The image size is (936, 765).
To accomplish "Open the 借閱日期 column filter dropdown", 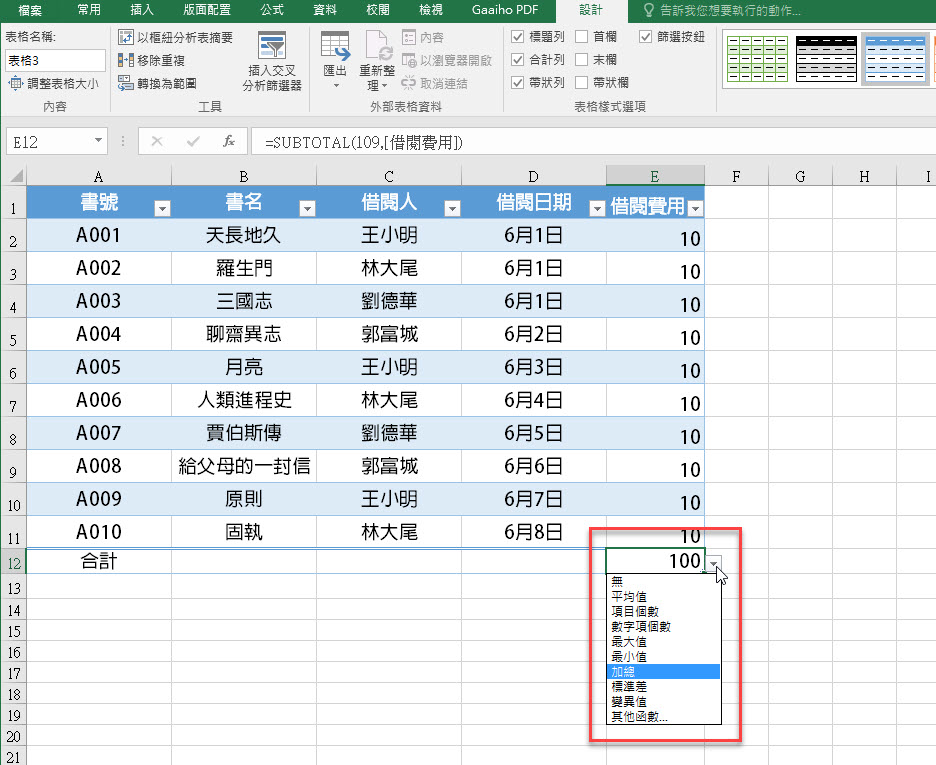I will [x=597, y=209].
